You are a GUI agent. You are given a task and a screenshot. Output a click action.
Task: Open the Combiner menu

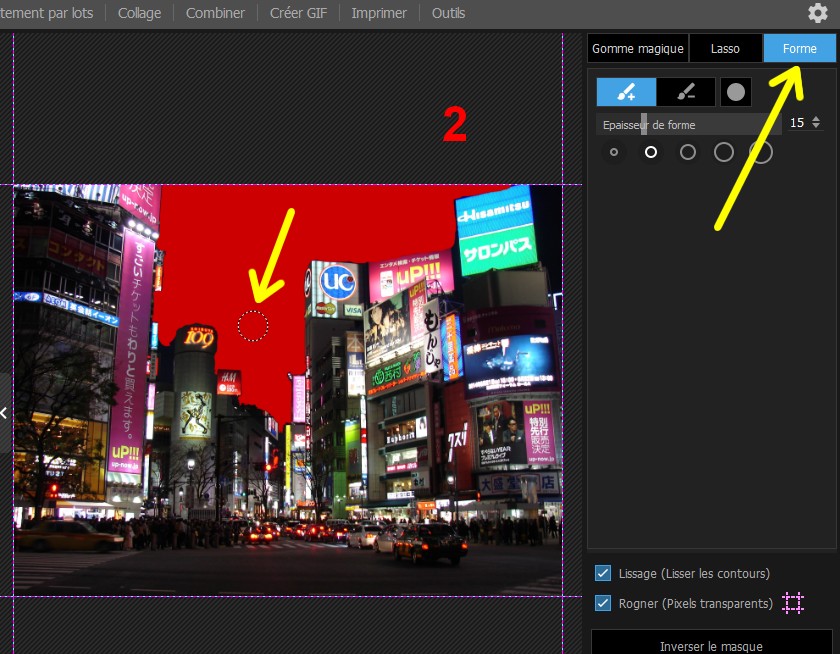(215, 13)
